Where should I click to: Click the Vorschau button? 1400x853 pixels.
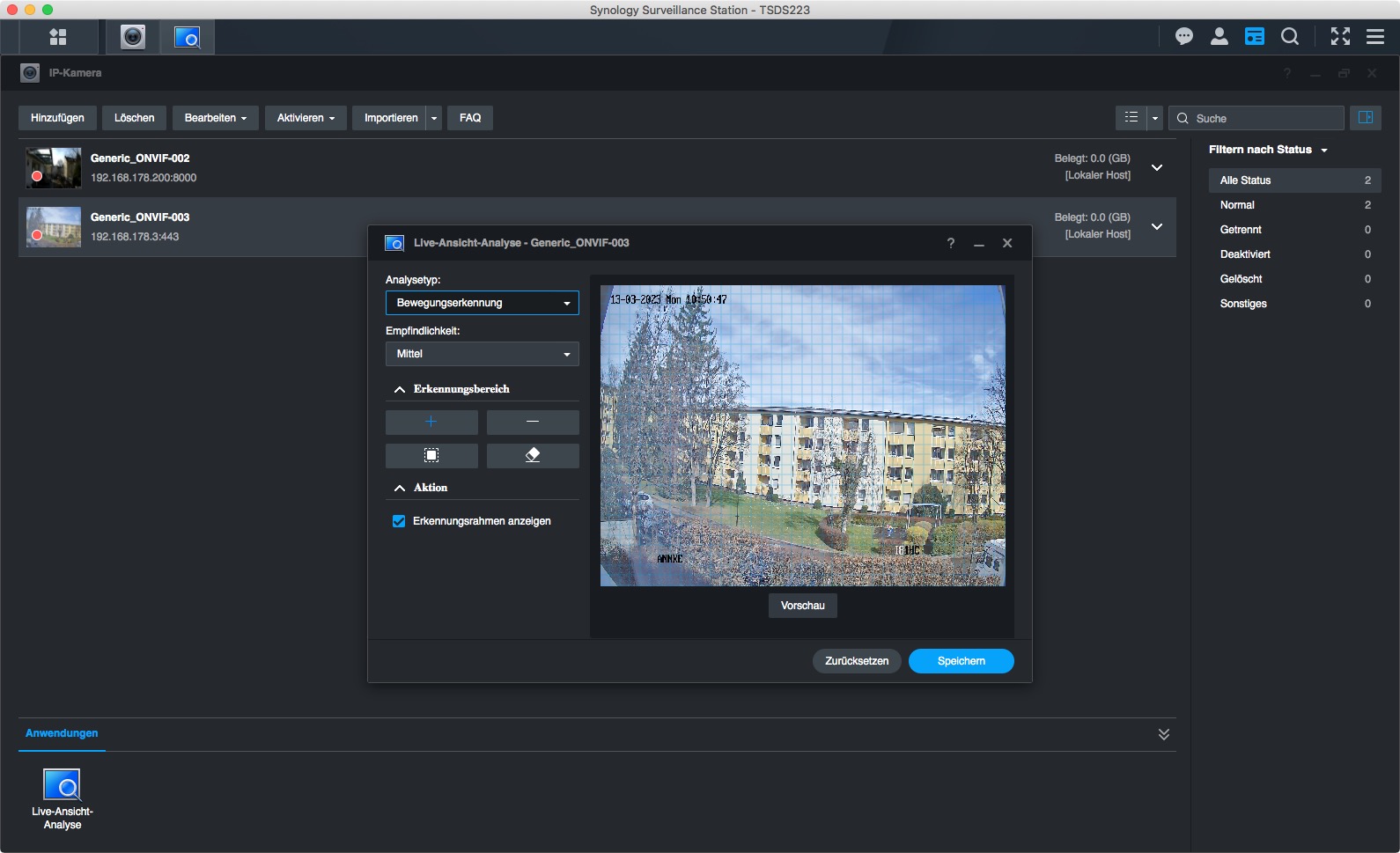(x=802, y=606)
